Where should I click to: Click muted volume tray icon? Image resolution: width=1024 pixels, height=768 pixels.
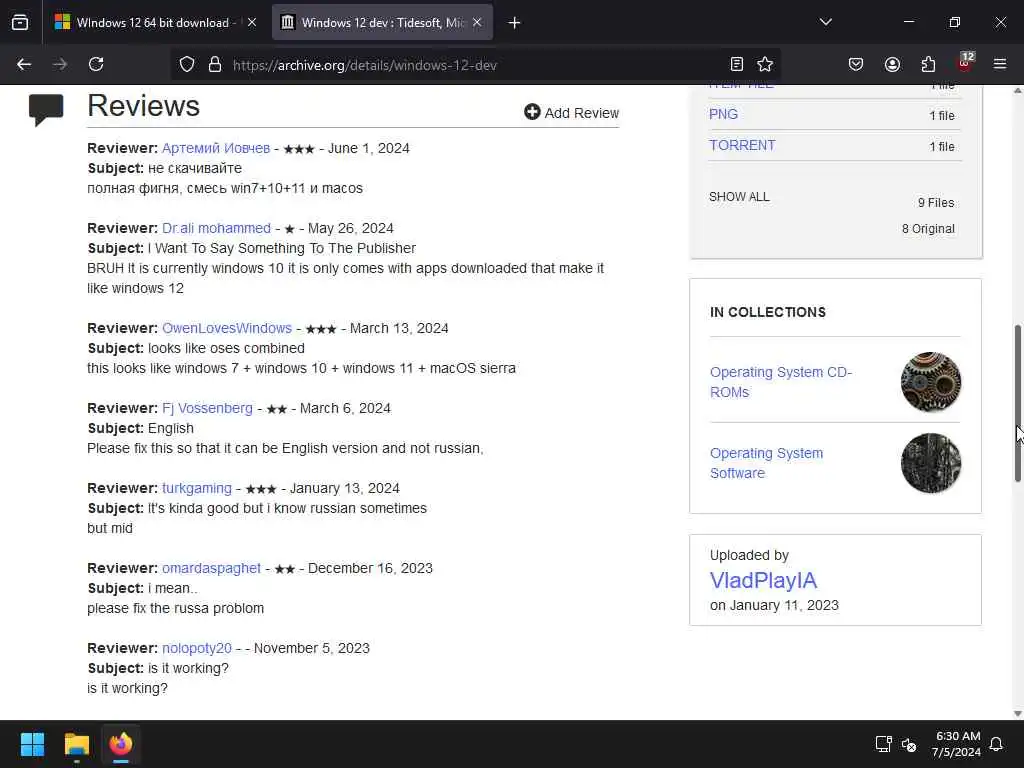point(908,744)
